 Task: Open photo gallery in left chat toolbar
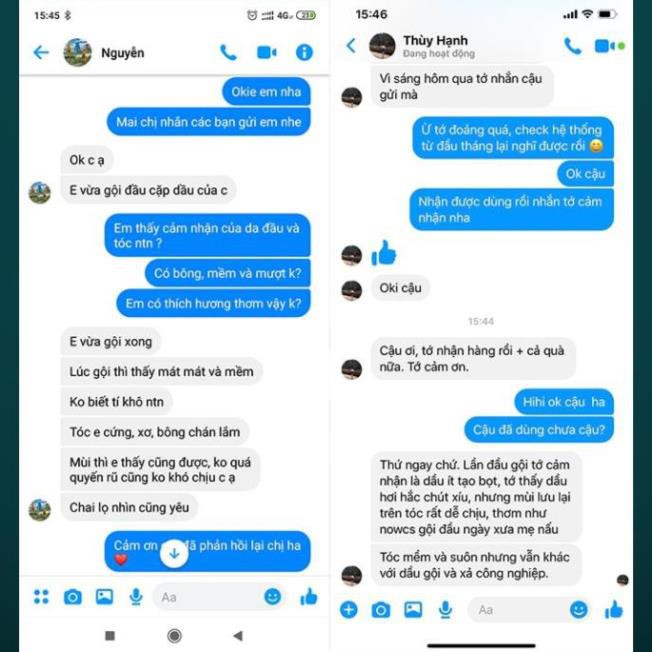click(104, 597)
